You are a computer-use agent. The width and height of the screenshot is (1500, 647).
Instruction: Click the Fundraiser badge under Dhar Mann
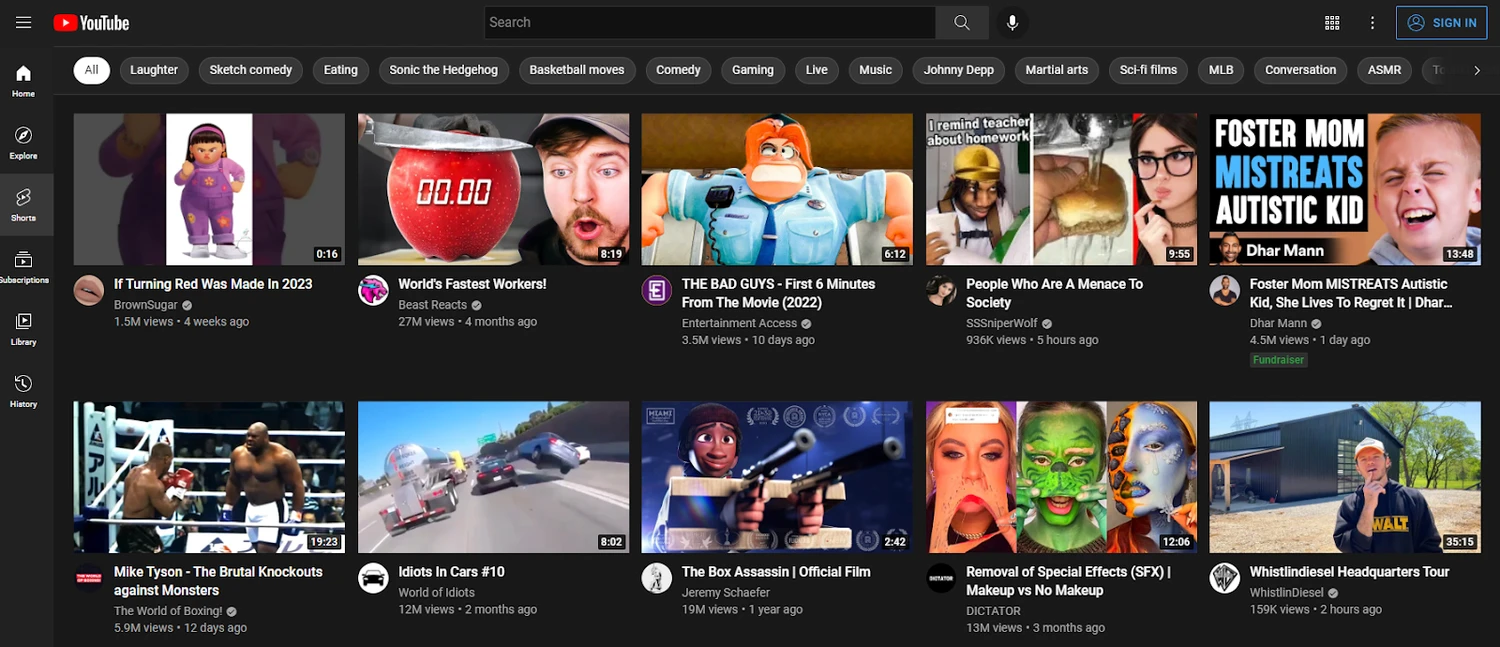1279,360
